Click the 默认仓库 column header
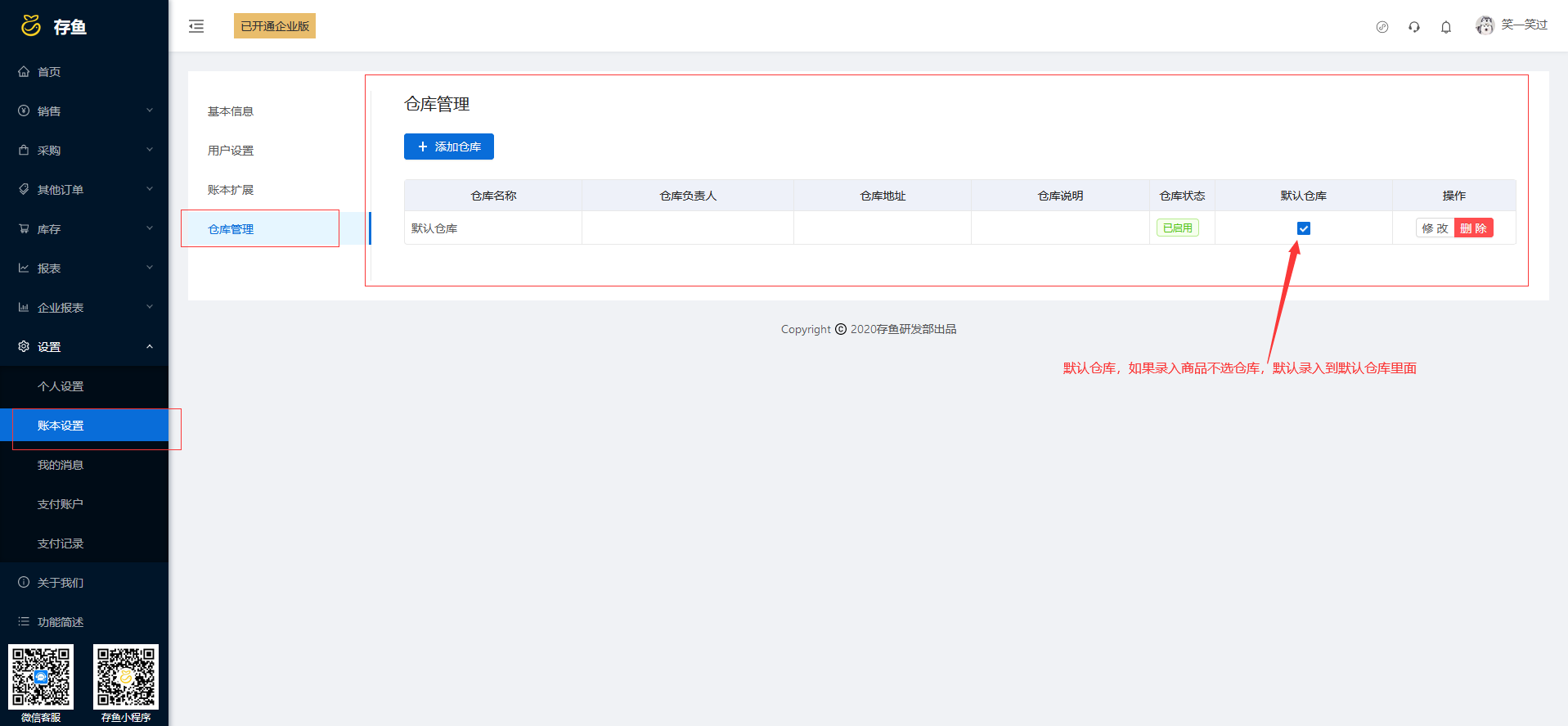Image resolution: width=1568 pixels, height=726 pixels. point(1304,196)
